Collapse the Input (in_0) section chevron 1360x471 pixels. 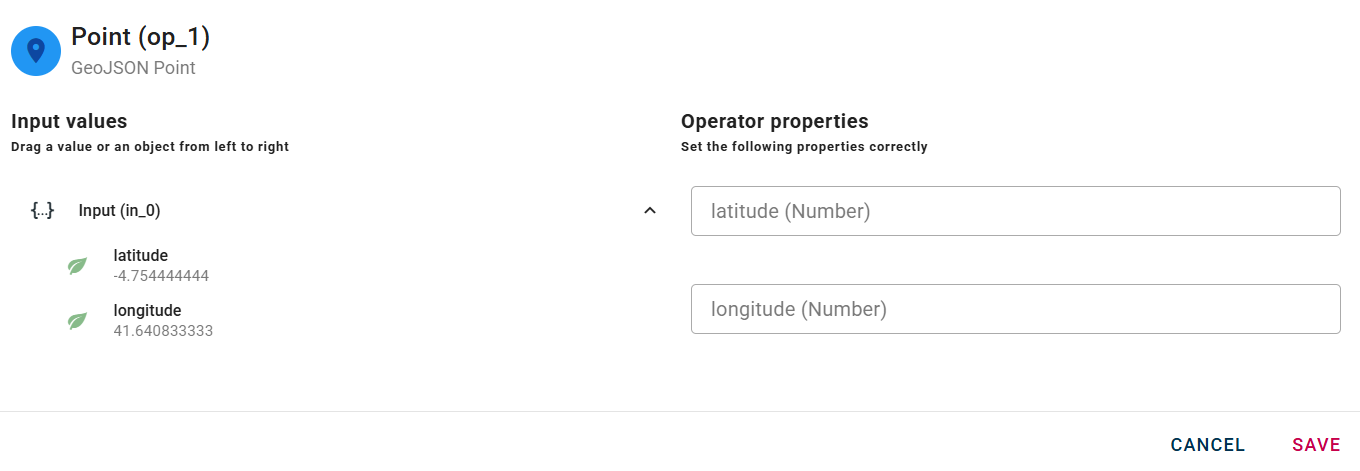click(650, 210)
